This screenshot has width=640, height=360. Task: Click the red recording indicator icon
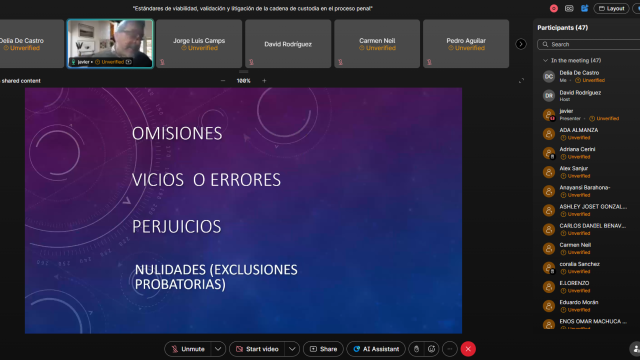click(x=553, y=8)
